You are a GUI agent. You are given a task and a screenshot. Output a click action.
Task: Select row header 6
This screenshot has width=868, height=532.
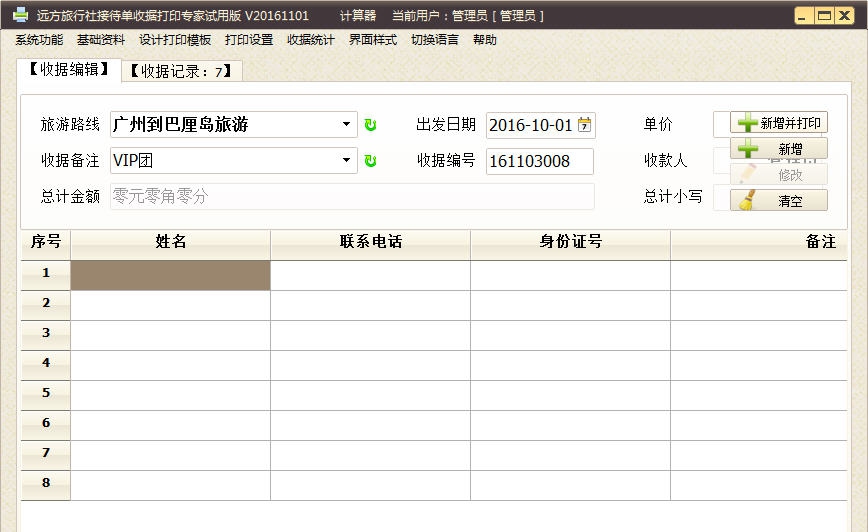tap(46, 425)
